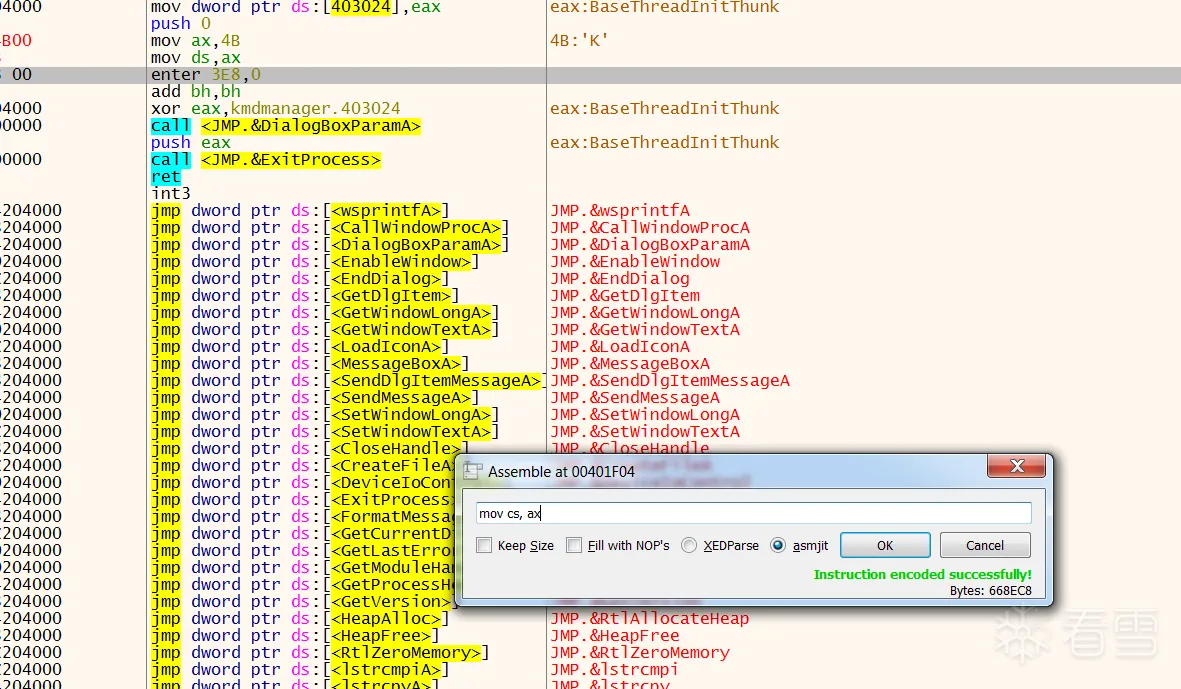
Task: Click the JMP.&RtlZeroMemory comment
Action: point(640,653)
